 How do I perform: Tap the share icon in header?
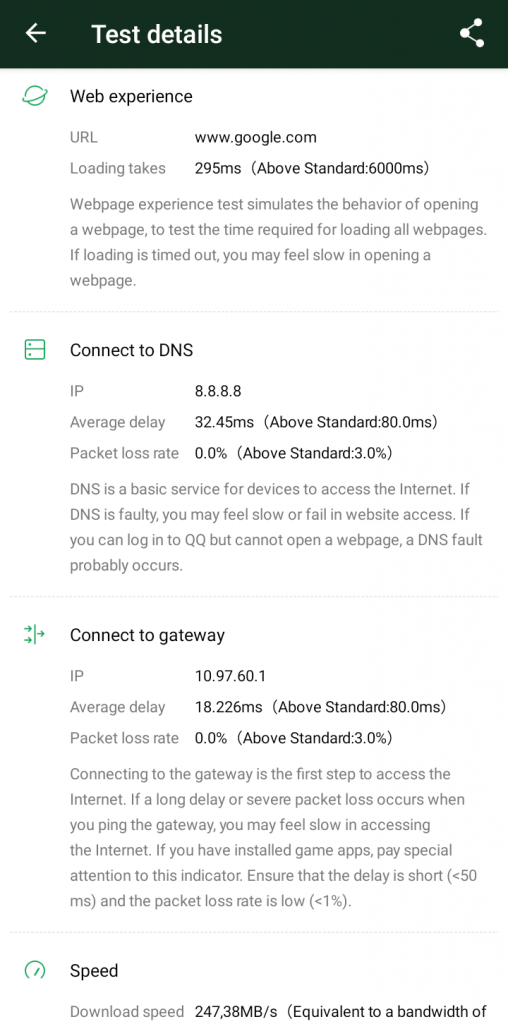click(472, 33)
